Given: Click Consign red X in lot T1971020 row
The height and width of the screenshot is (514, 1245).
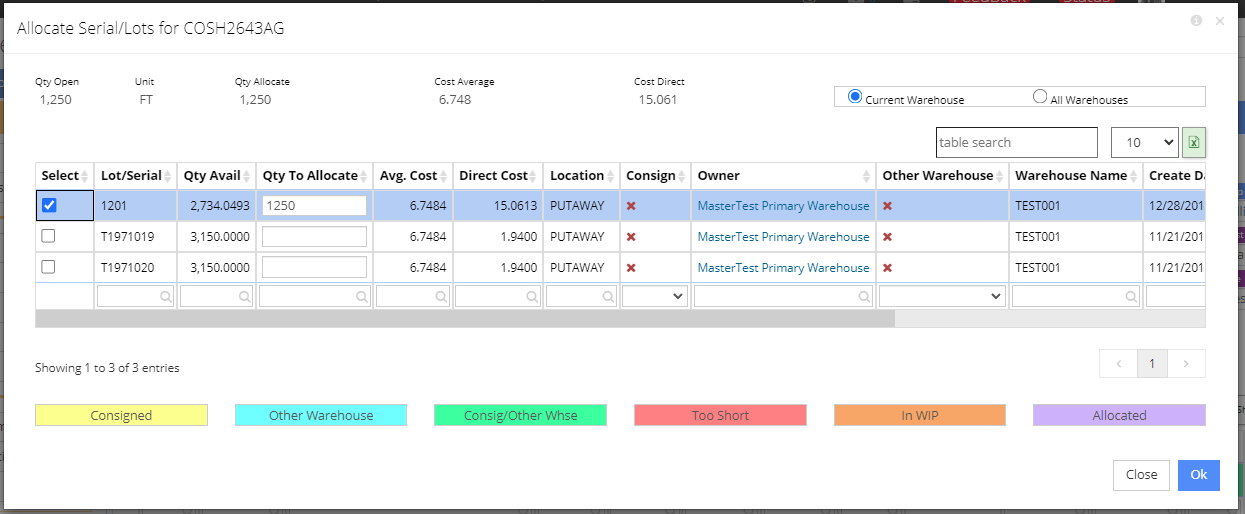Looking at the screenshot, I should 631,268.
